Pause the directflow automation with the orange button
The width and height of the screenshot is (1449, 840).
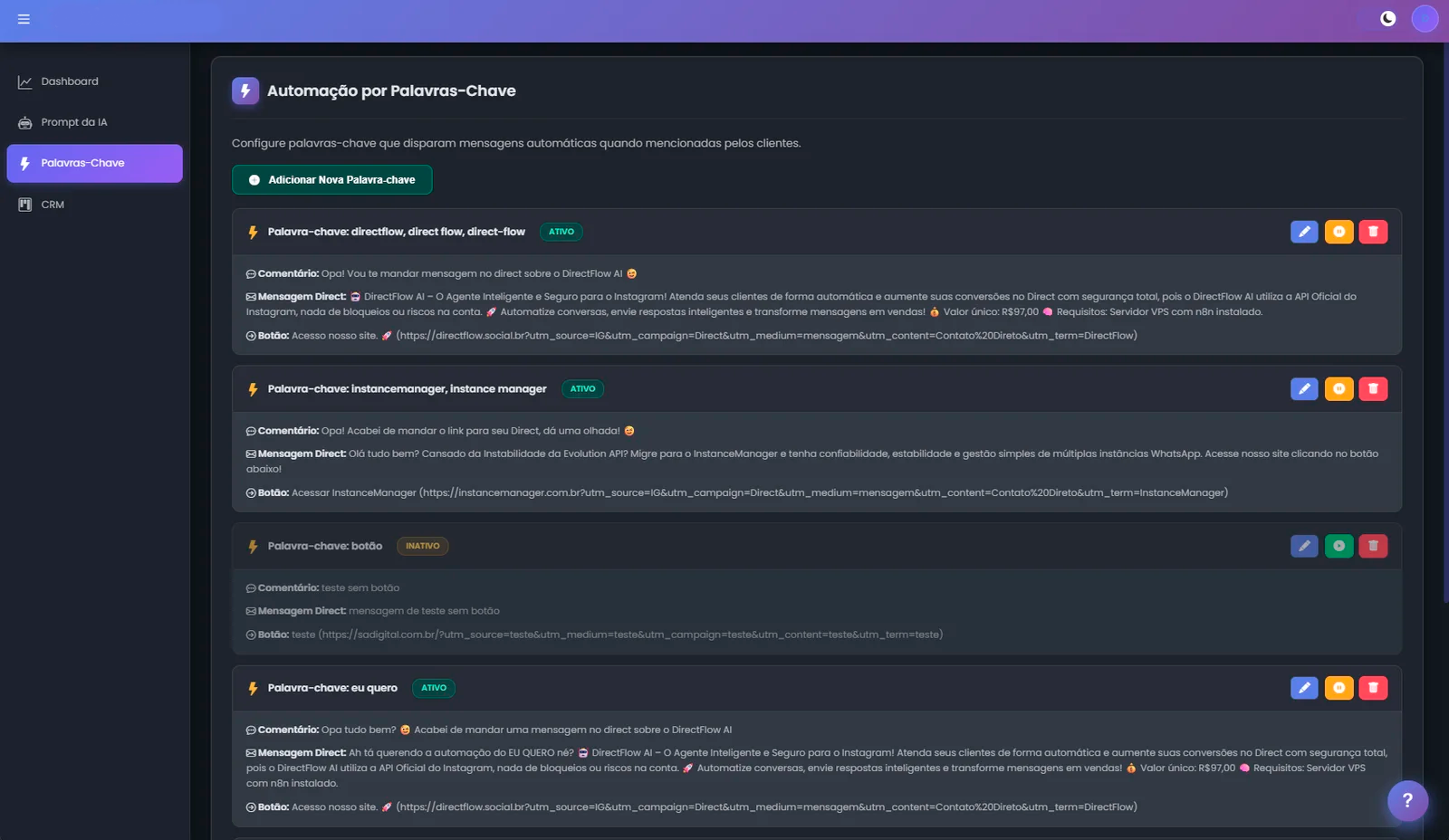pos(1339,232)
